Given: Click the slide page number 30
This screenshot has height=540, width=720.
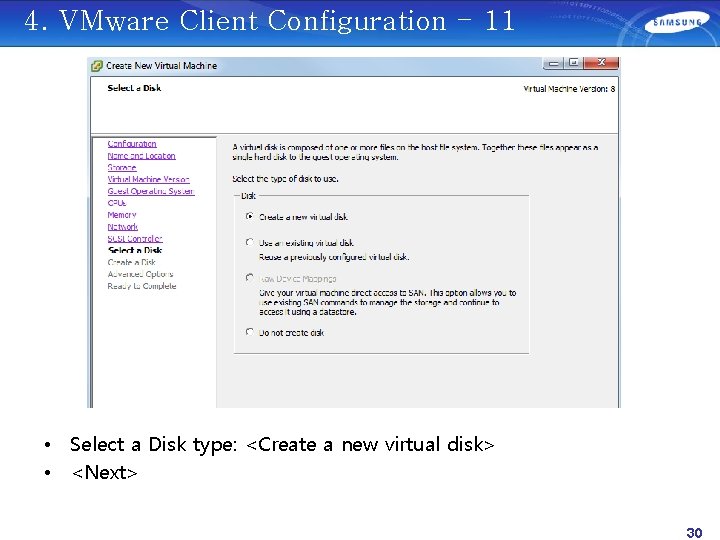Looking at the screenshot, I should (694, 532).
